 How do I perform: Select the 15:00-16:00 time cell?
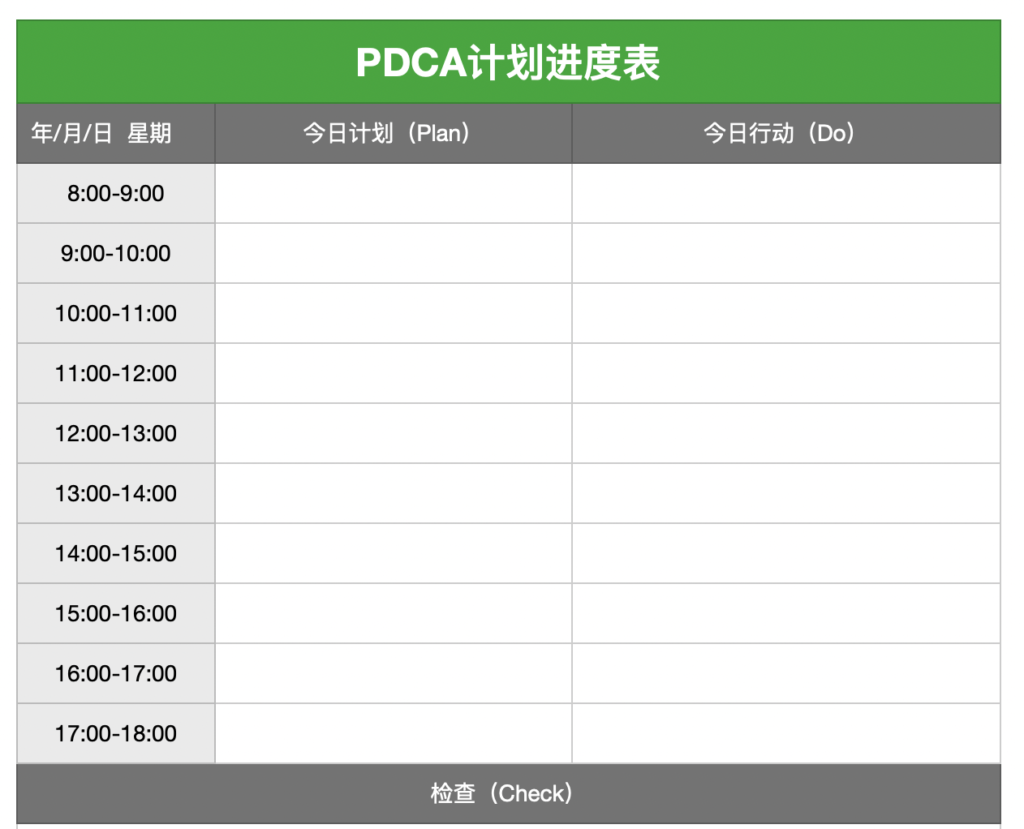115,613
